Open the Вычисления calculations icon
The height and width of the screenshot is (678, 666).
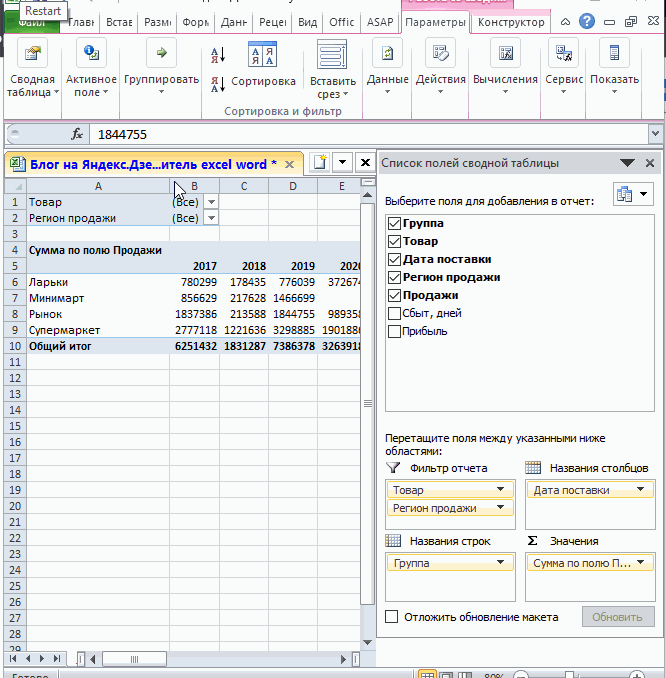point(505,53)
